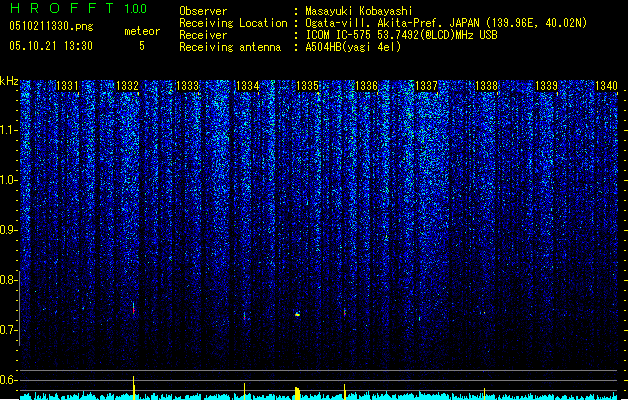The width and height of the screenshot is (629, 400).
Task: Click the time marker 1338
Action: [x=486, y=86]
